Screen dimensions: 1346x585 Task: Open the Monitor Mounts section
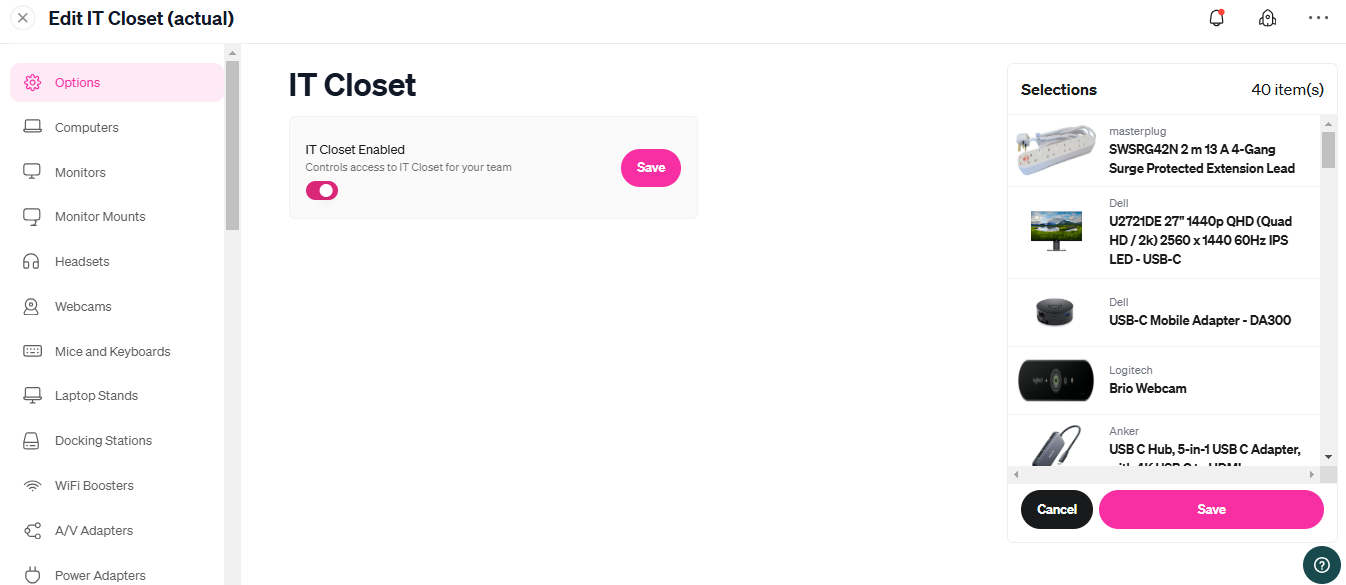pos(101,216)
